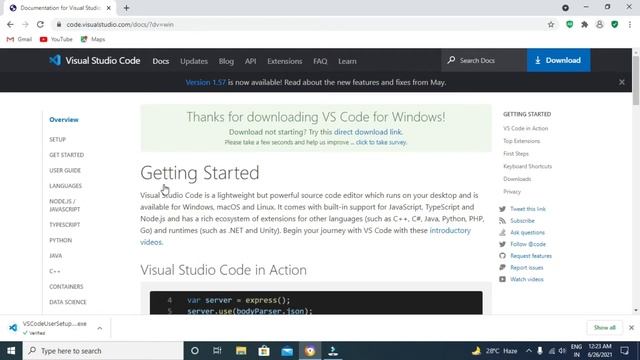Open new browser tab

pos(126,8)
